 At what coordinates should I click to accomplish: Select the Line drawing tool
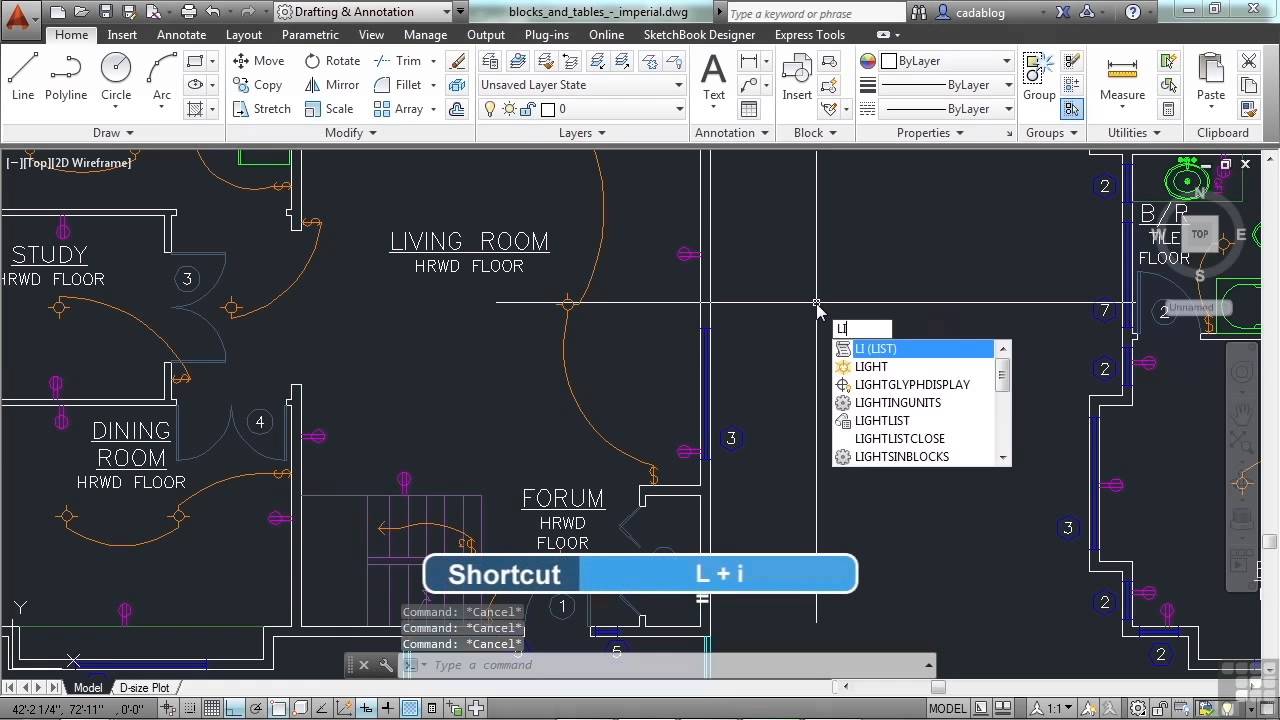coord(23,77)
